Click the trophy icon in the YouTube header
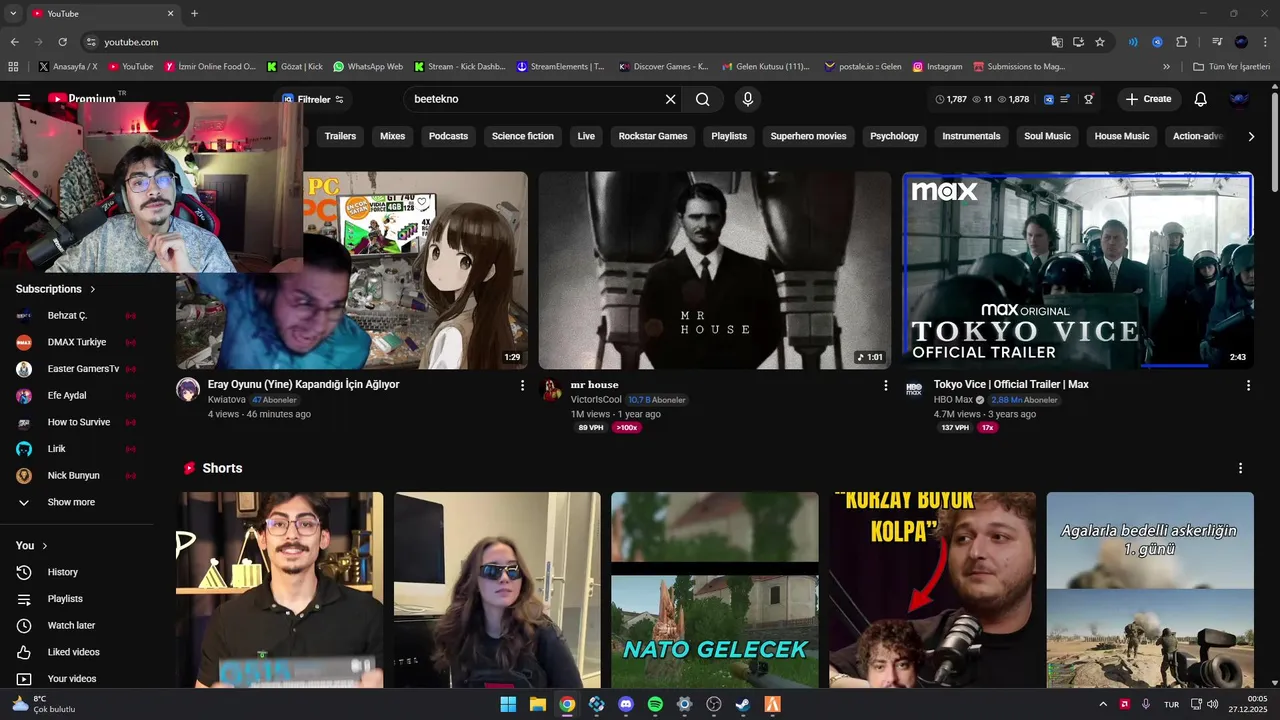The height and width of the screenshot is (720, 1280). point(1089,99)
